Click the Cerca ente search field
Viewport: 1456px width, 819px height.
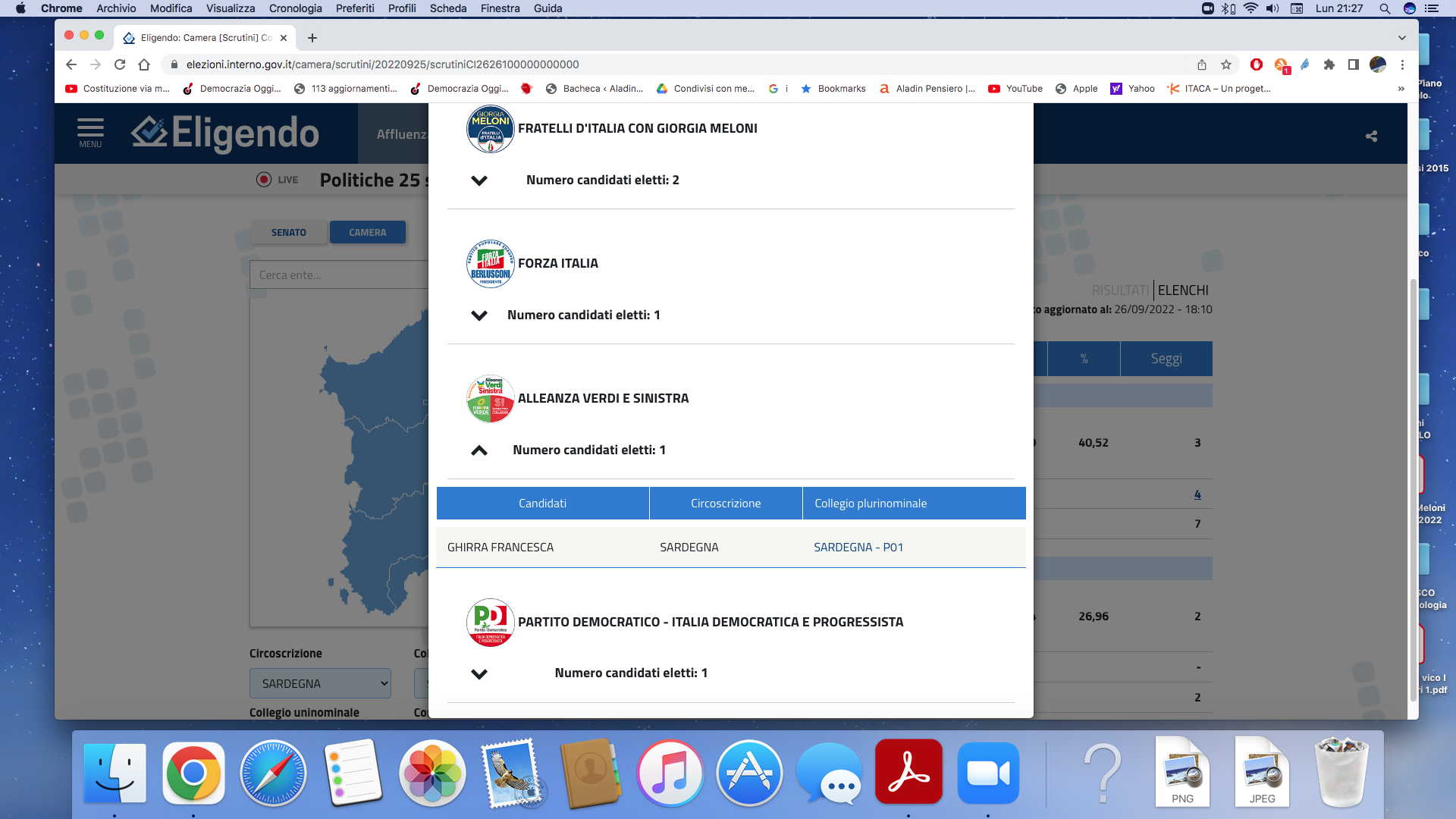point(339,275)
